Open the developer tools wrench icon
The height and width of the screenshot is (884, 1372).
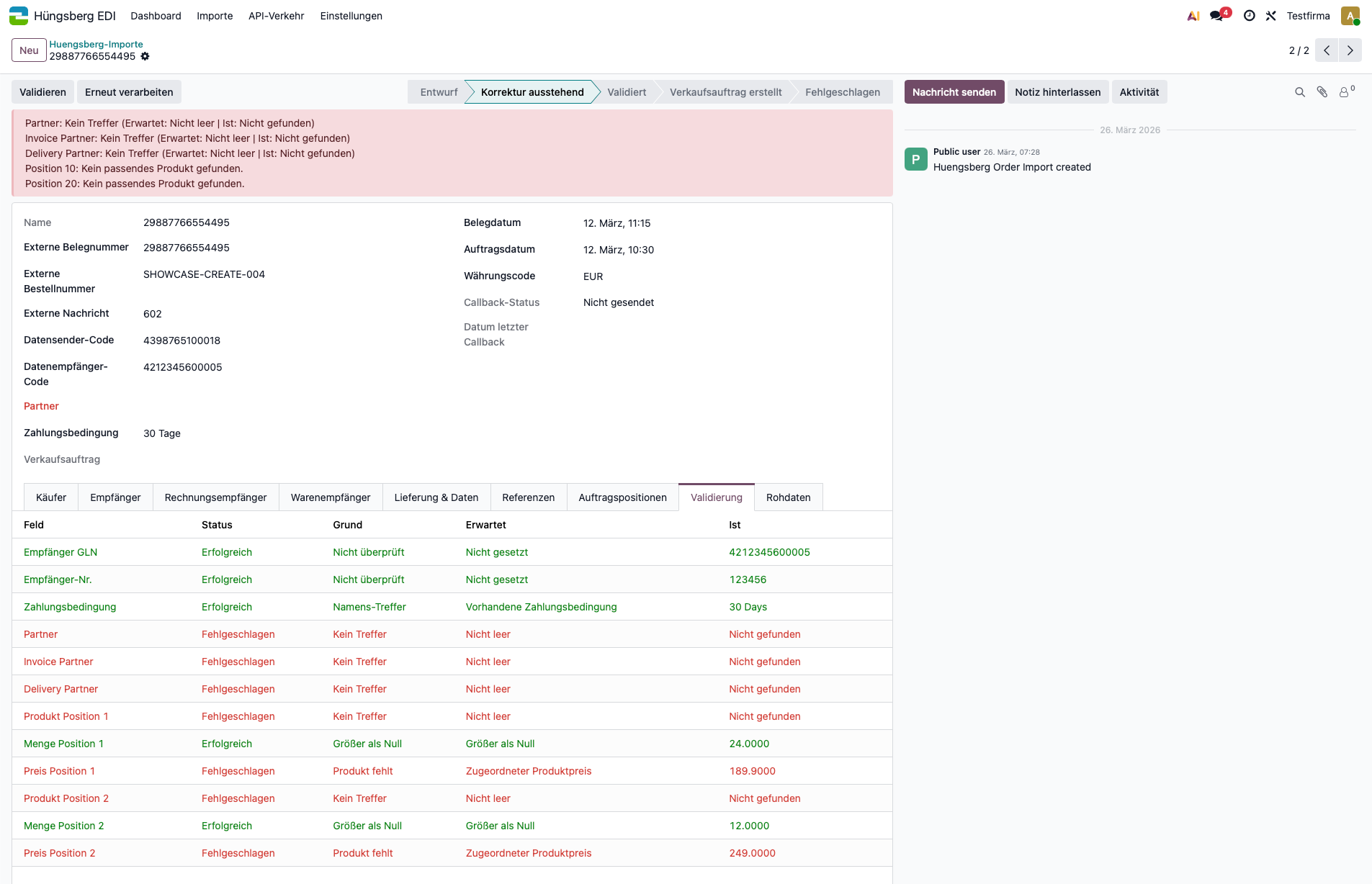coord(1270,16)
